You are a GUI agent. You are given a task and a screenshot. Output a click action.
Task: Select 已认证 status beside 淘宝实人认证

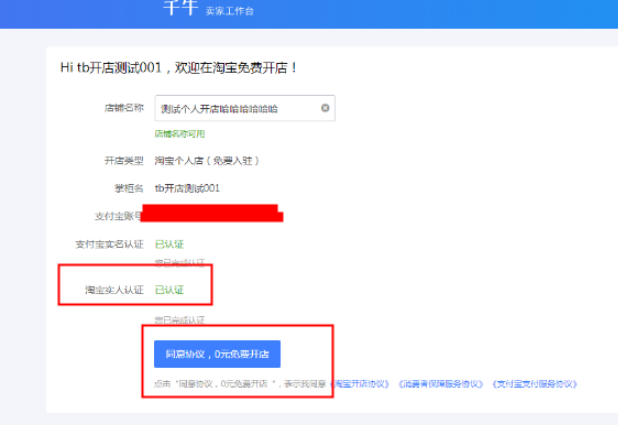pos(169,290)
